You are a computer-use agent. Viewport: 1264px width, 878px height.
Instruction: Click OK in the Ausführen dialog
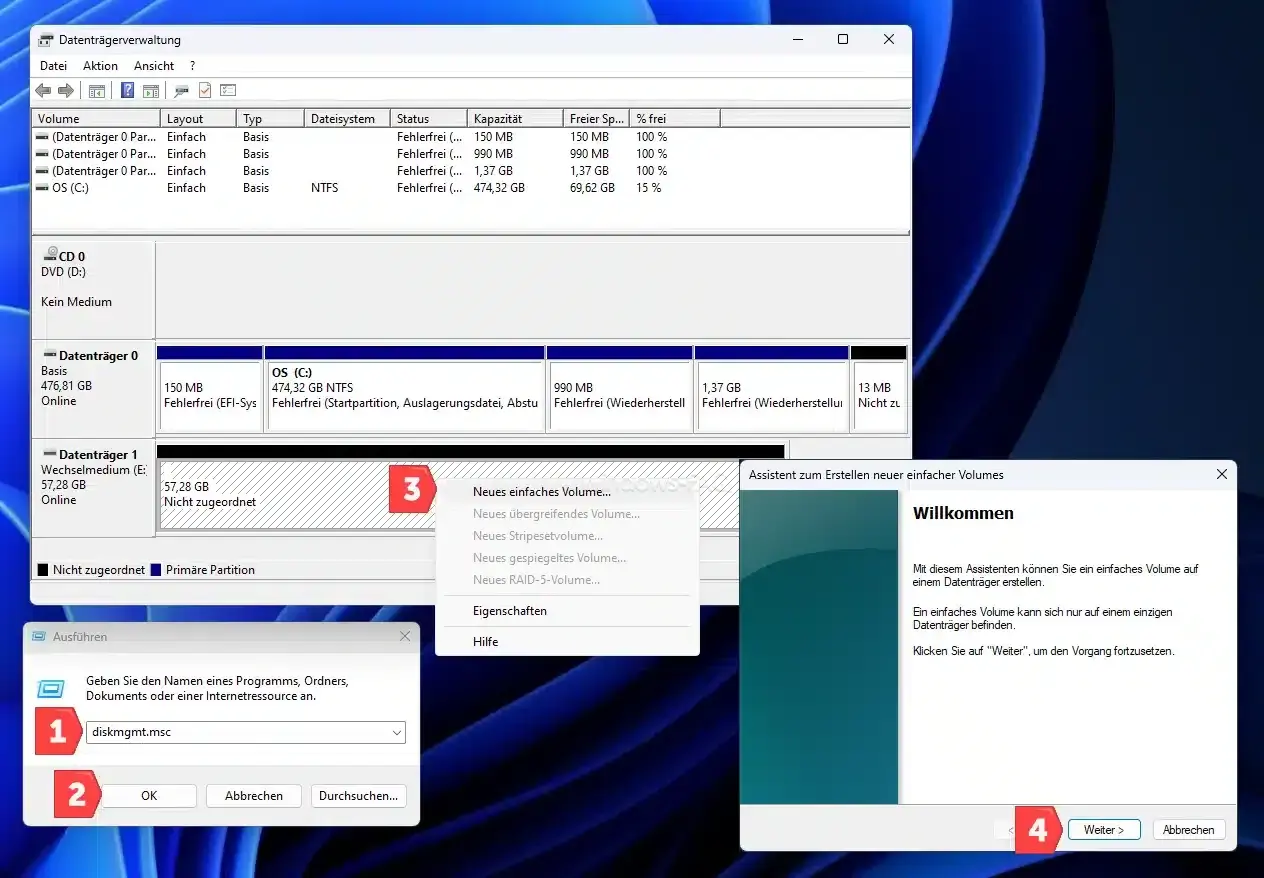click(149, 796)
